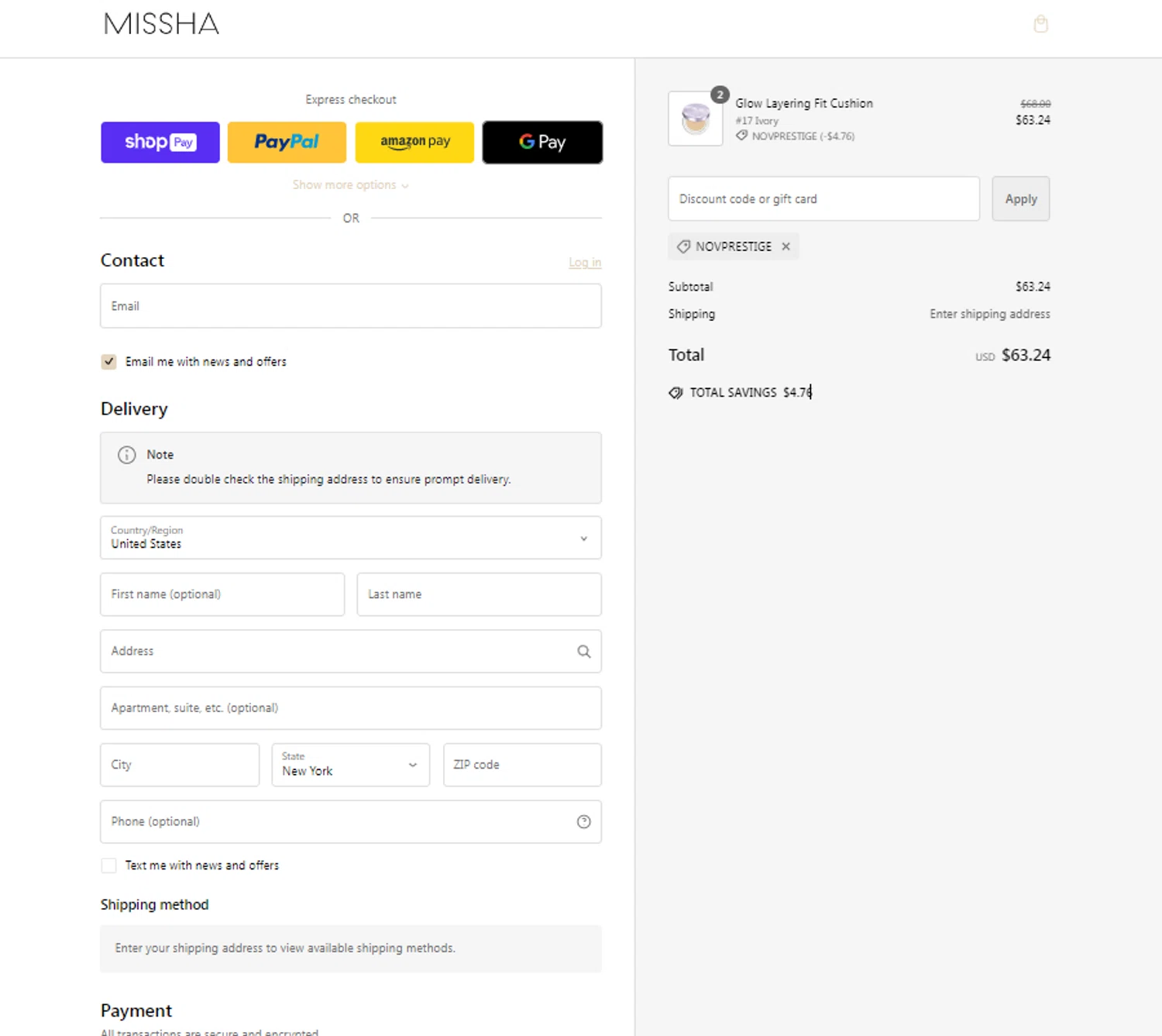1162x1036 pixels.
Task: Open the Log in link
Action: click(585, 263)
